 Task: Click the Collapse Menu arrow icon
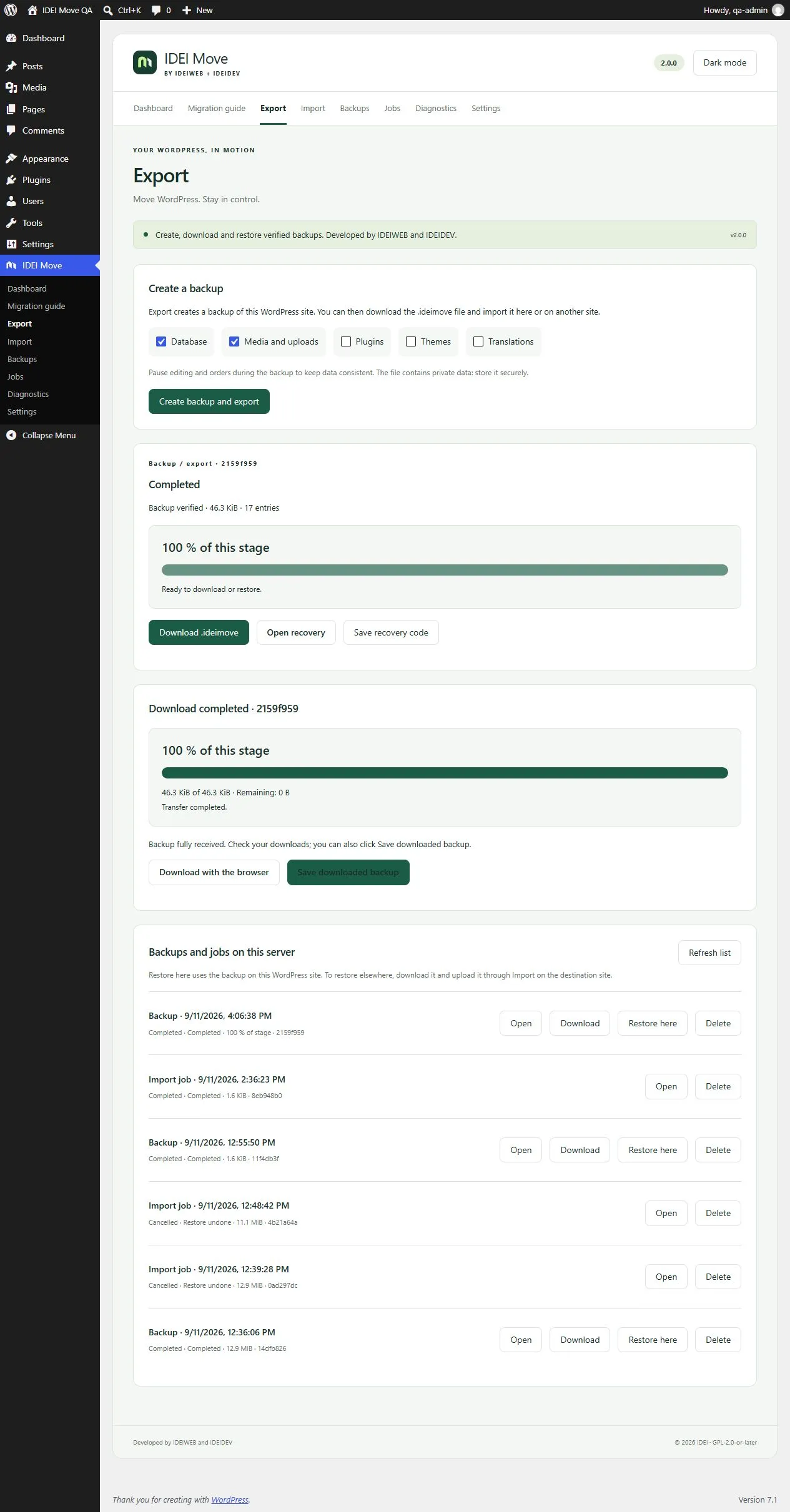click(11, 435)
